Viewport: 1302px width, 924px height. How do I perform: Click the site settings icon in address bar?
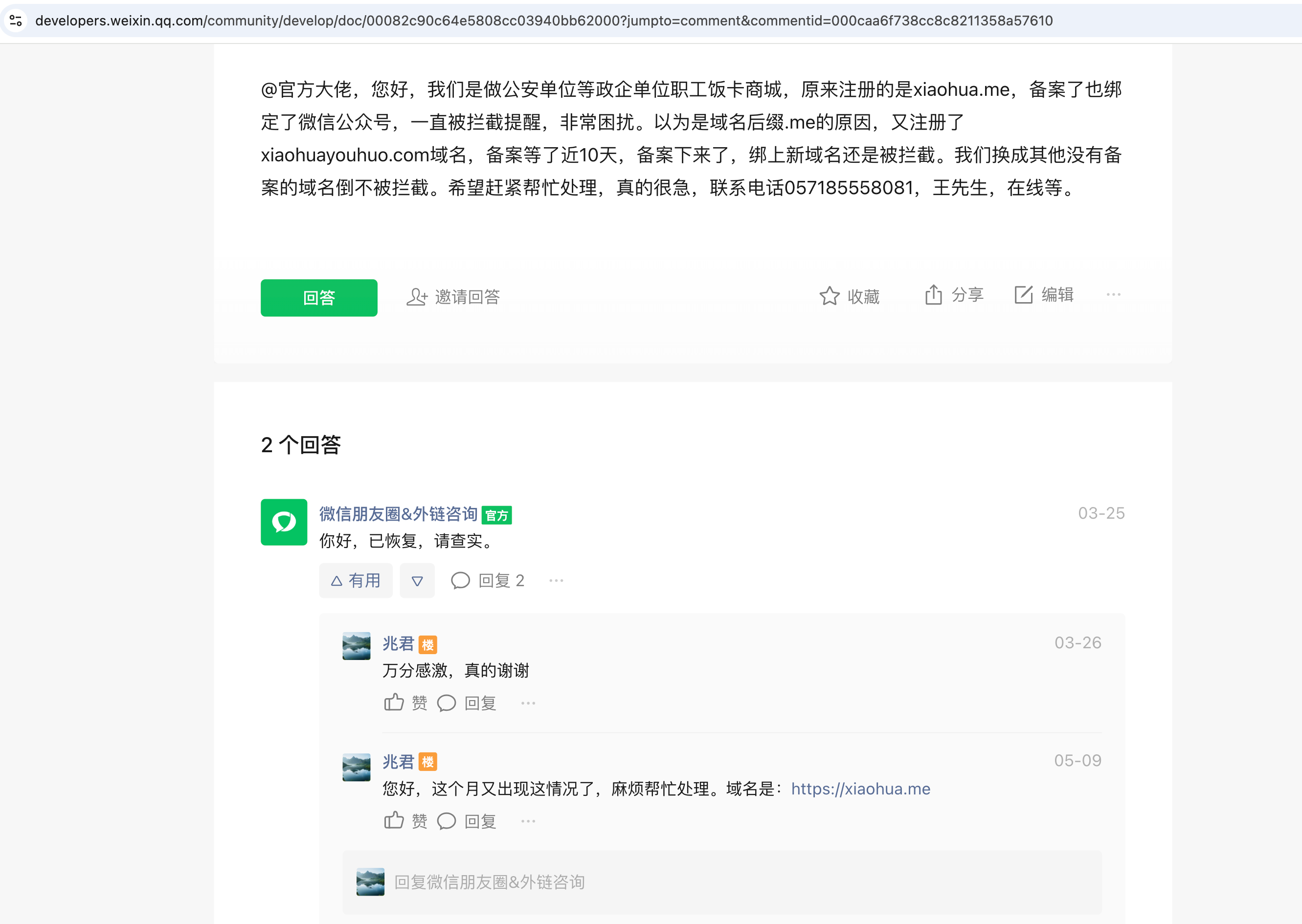(x=16, y=21)
